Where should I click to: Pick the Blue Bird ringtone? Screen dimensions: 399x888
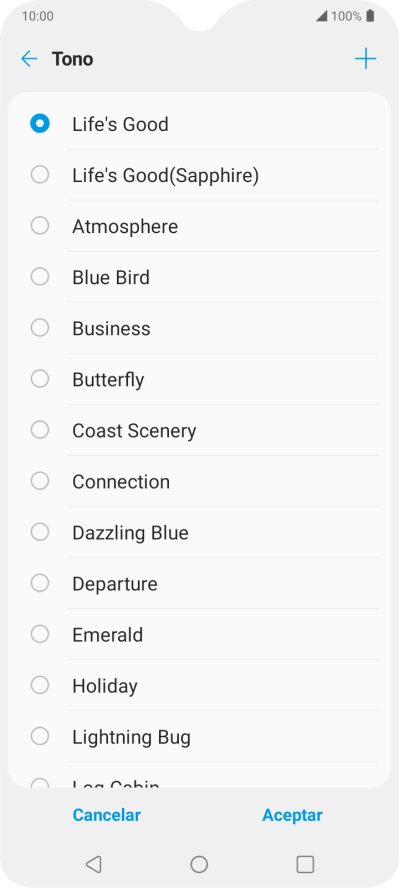pos(199,277)
